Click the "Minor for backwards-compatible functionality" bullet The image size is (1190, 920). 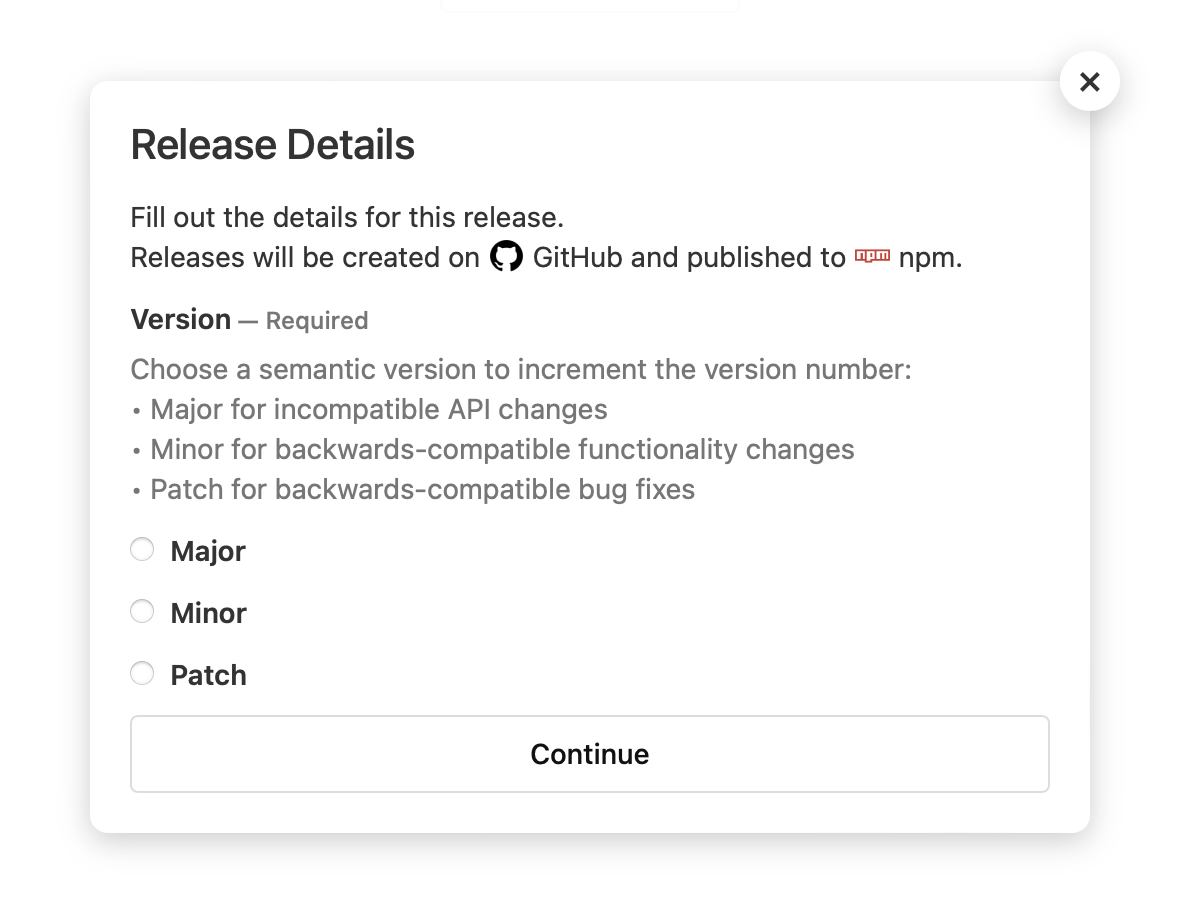click(502, 450)
